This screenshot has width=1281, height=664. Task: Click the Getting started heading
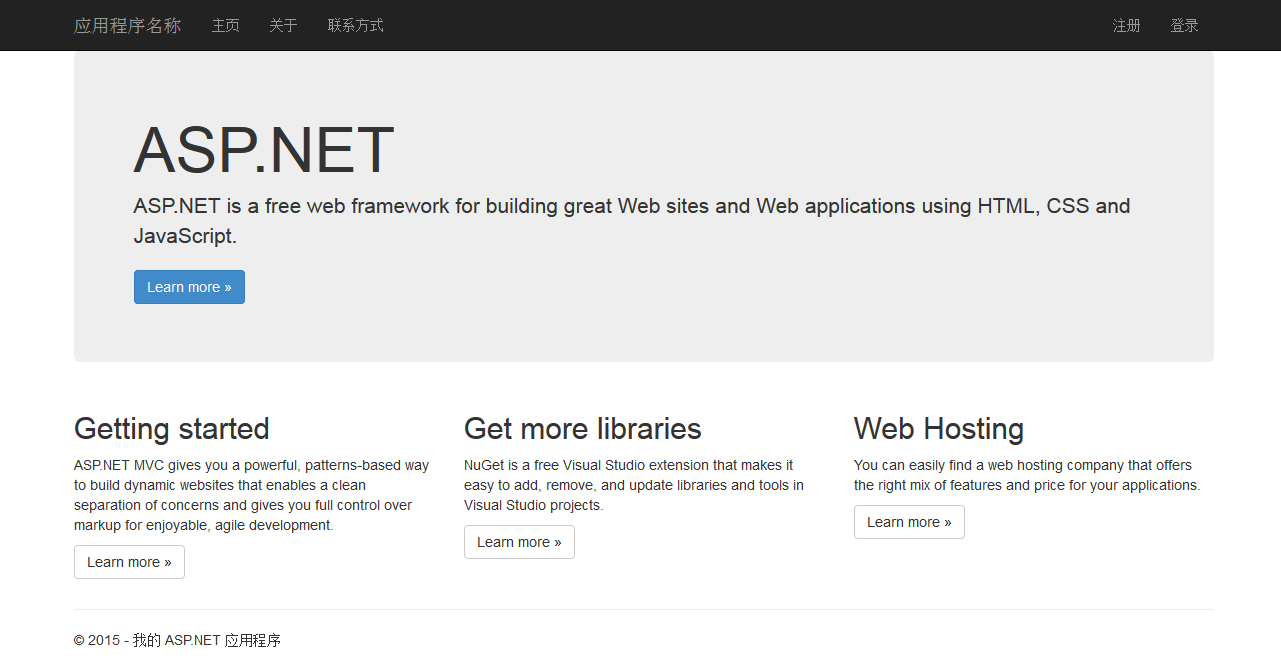(172, 429)
